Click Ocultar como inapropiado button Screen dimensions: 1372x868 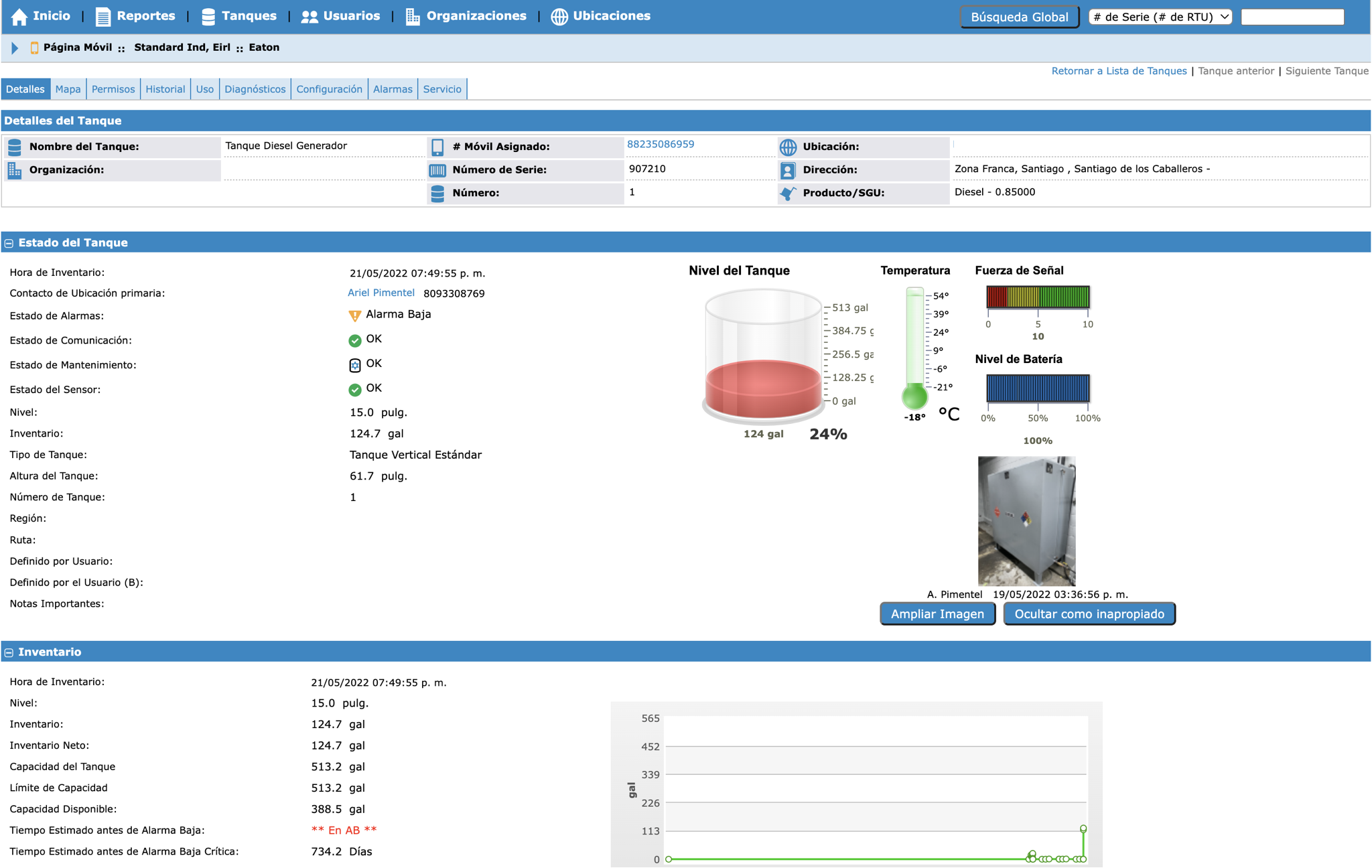pos(1089,614)
